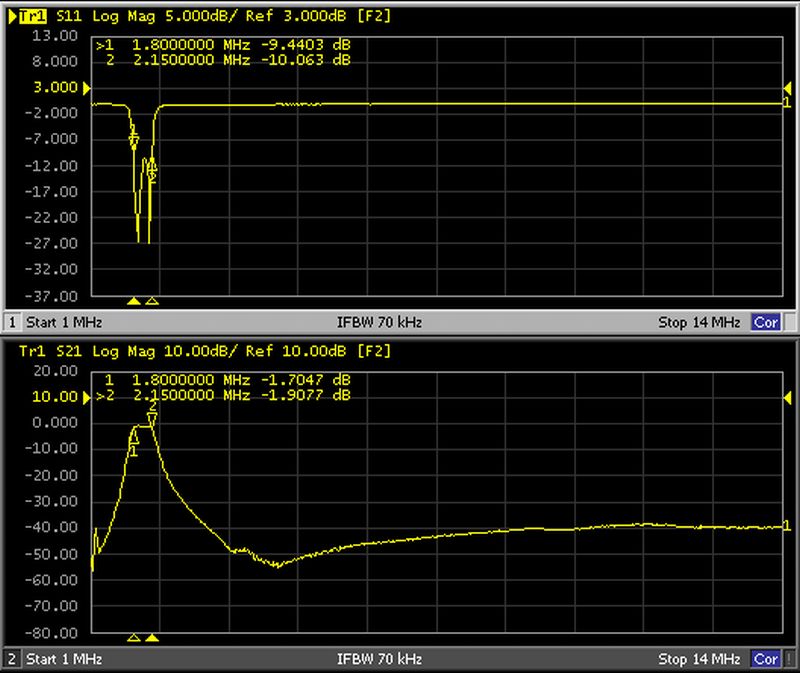Select S21 marker 2 readout at 2.15 MHz

point(228,395)
